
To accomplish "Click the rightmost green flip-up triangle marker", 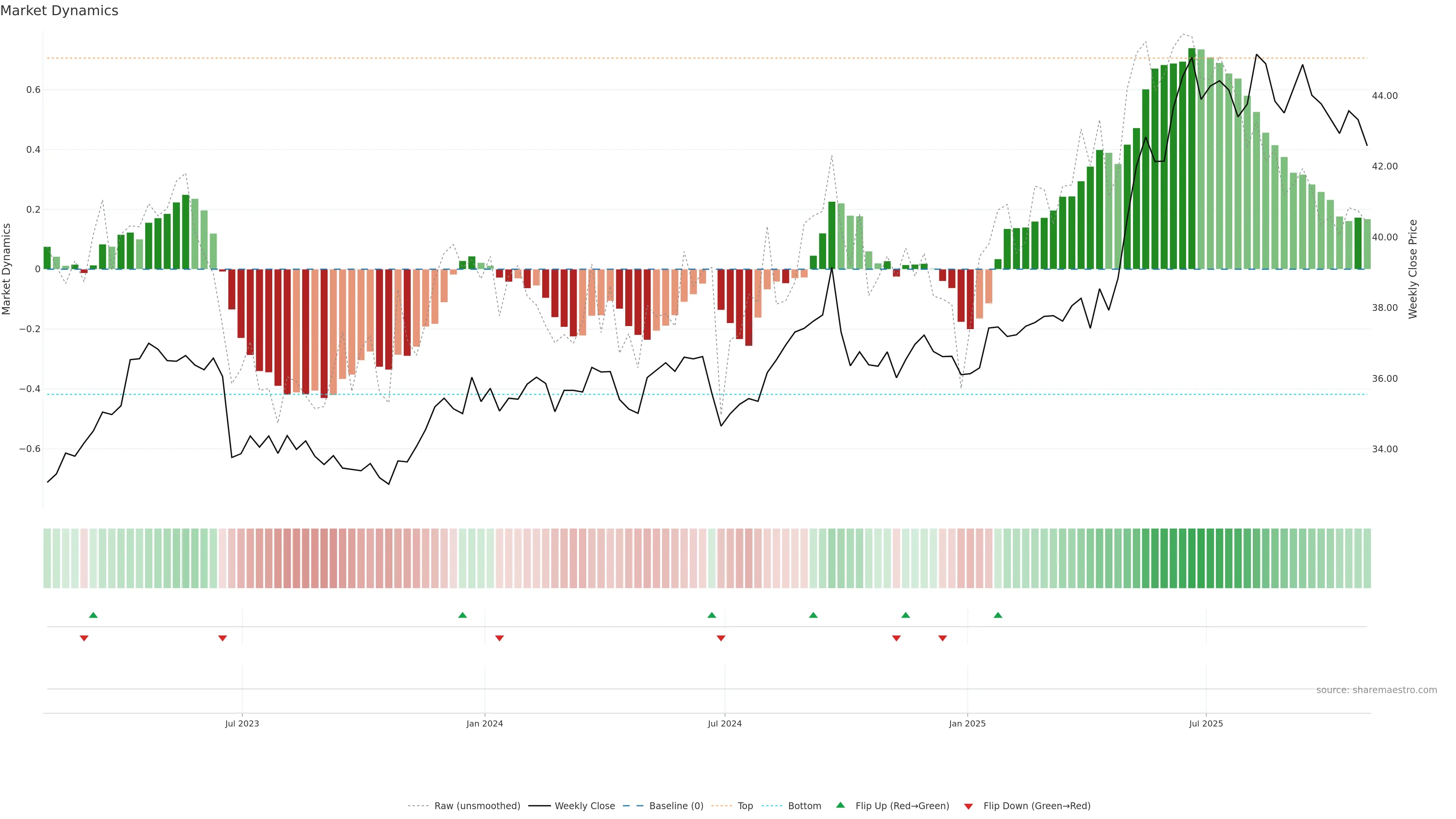I will 998,615.
